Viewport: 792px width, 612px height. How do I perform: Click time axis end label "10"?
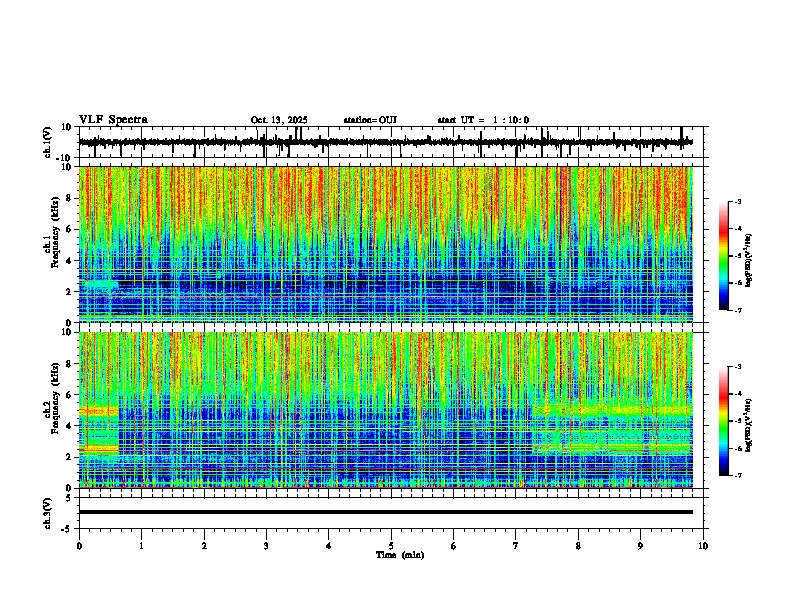703,546
